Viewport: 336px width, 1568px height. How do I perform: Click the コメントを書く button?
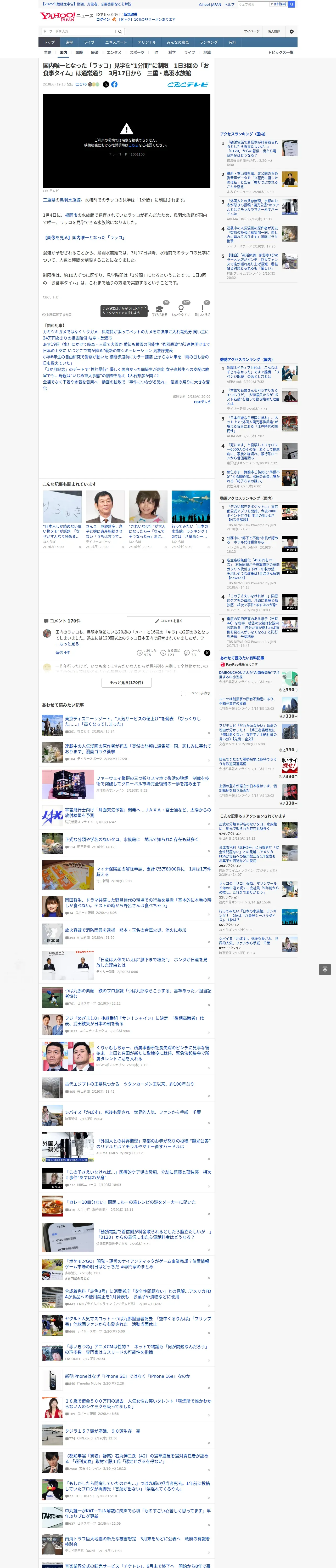168,621
